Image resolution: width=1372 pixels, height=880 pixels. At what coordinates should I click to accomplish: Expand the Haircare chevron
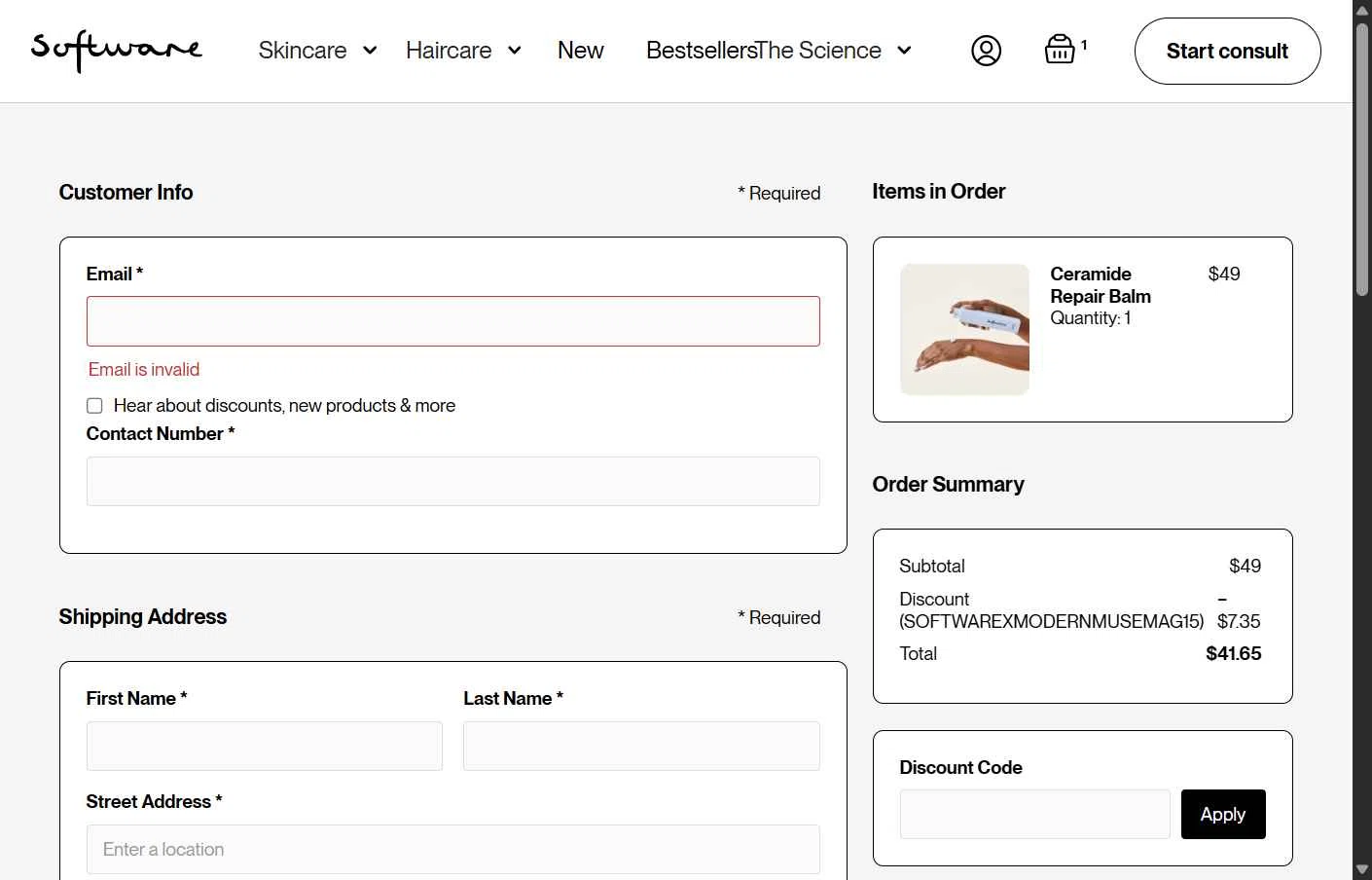pos(515,51)
